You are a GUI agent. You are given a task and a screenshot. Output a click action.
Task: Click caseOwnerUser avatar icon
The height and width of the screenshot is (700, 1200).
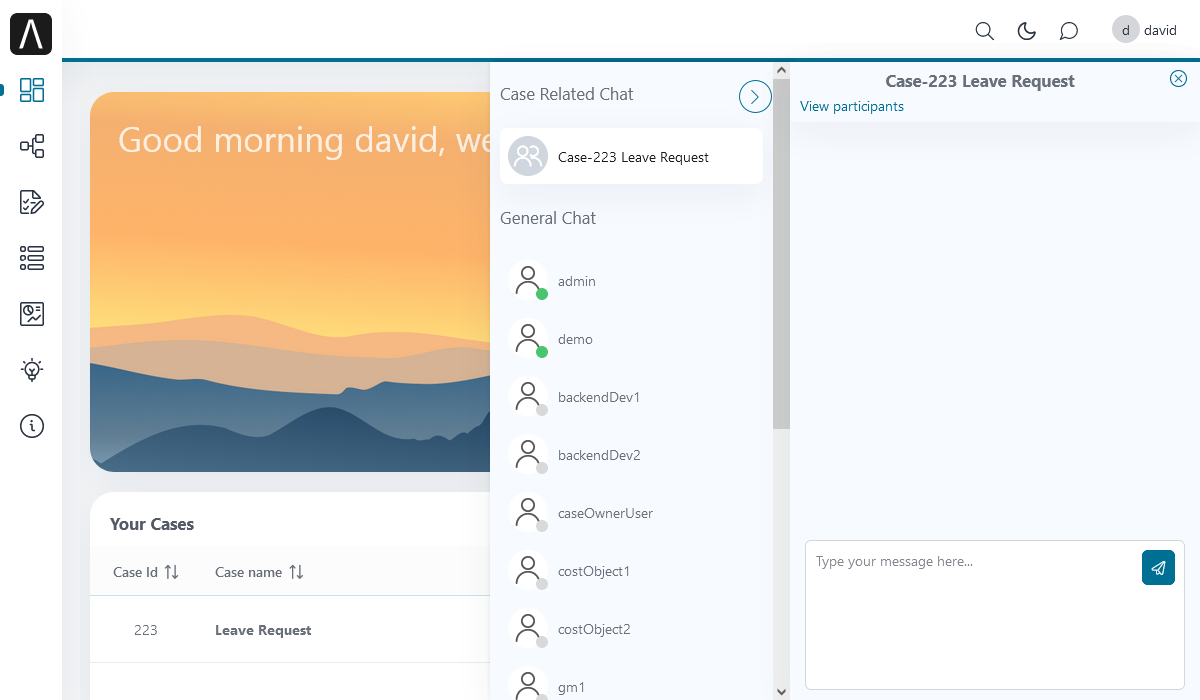coord(528,513)
